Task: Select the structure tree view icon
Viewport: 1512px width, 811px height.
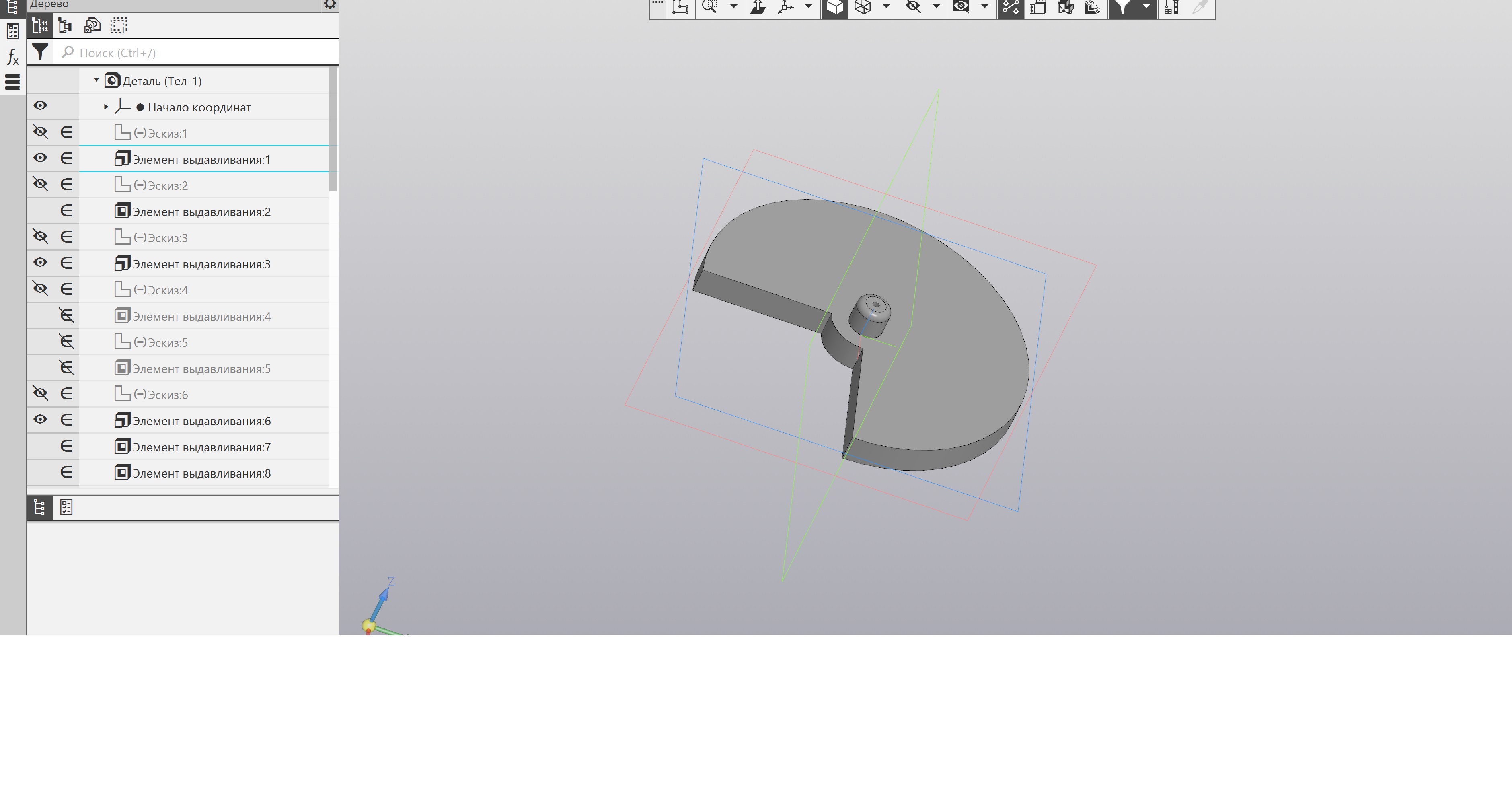Action: click(65, 26)
